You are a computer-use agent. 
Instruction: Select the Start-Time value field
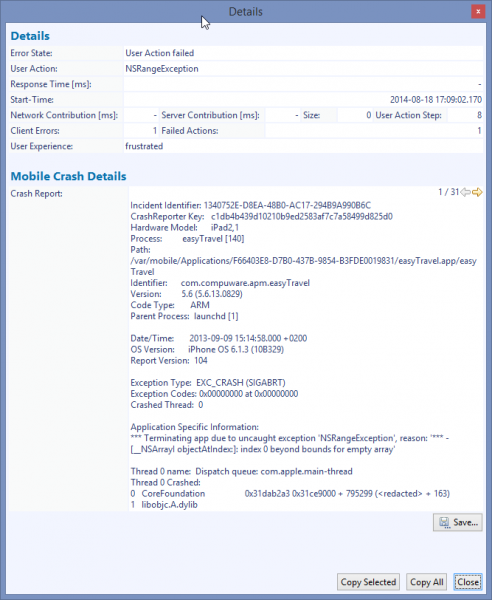(303, 100)
